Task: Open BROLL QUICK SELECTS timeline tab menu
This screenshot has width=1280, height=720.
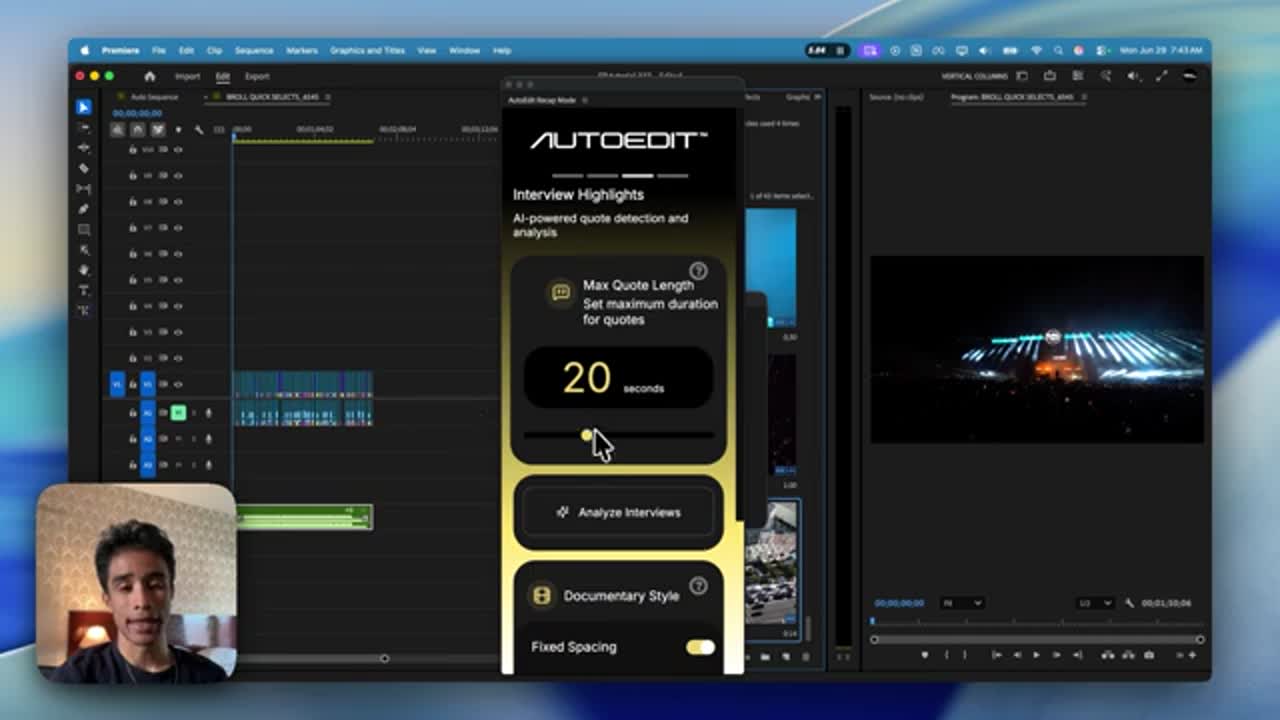Action: pos(327,97)
